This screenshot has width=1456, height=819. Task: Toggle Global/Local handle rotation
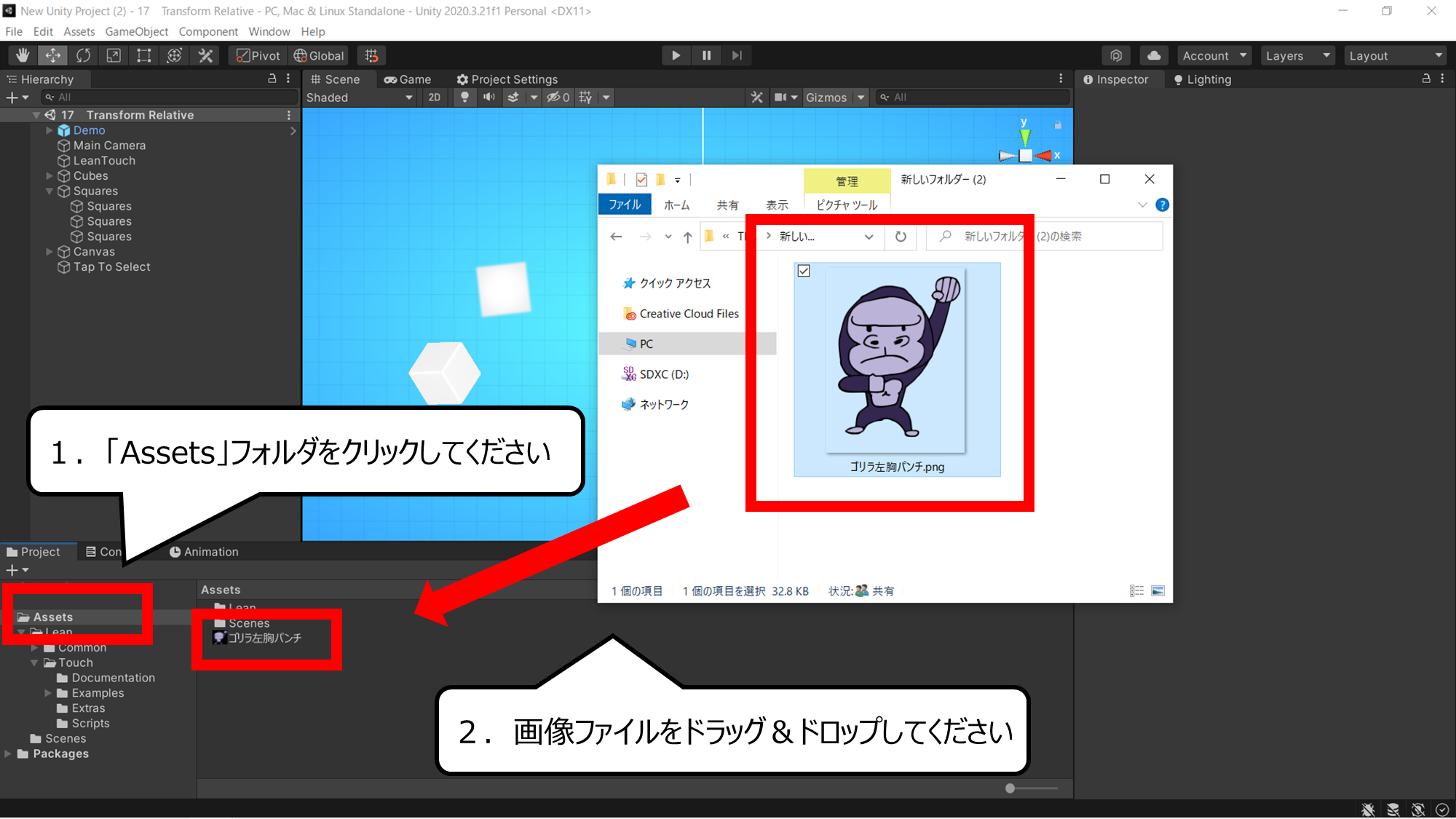(x=319, y=55)
